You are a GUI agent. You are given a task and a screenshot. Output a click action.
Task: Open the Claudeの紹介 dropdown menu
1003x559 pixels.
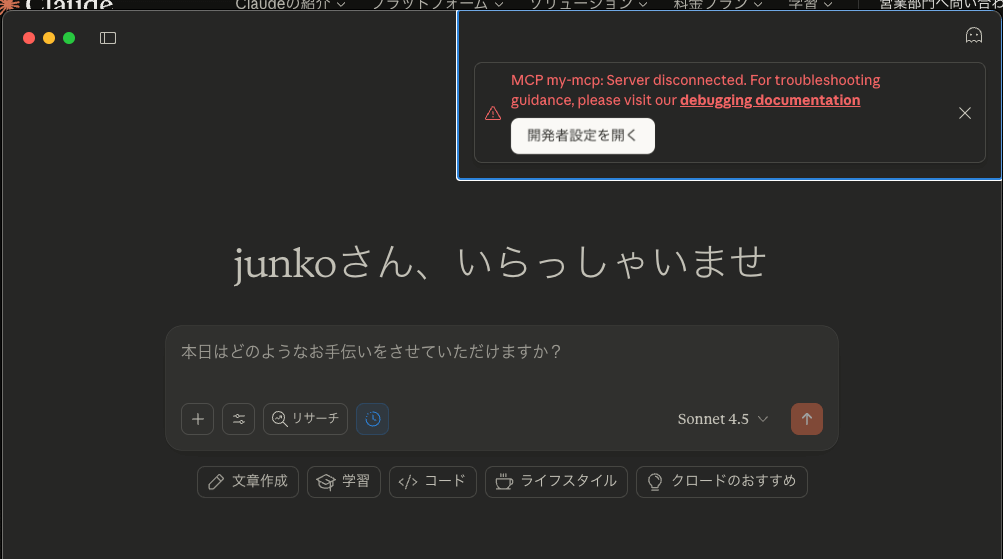tap(290, 4)
